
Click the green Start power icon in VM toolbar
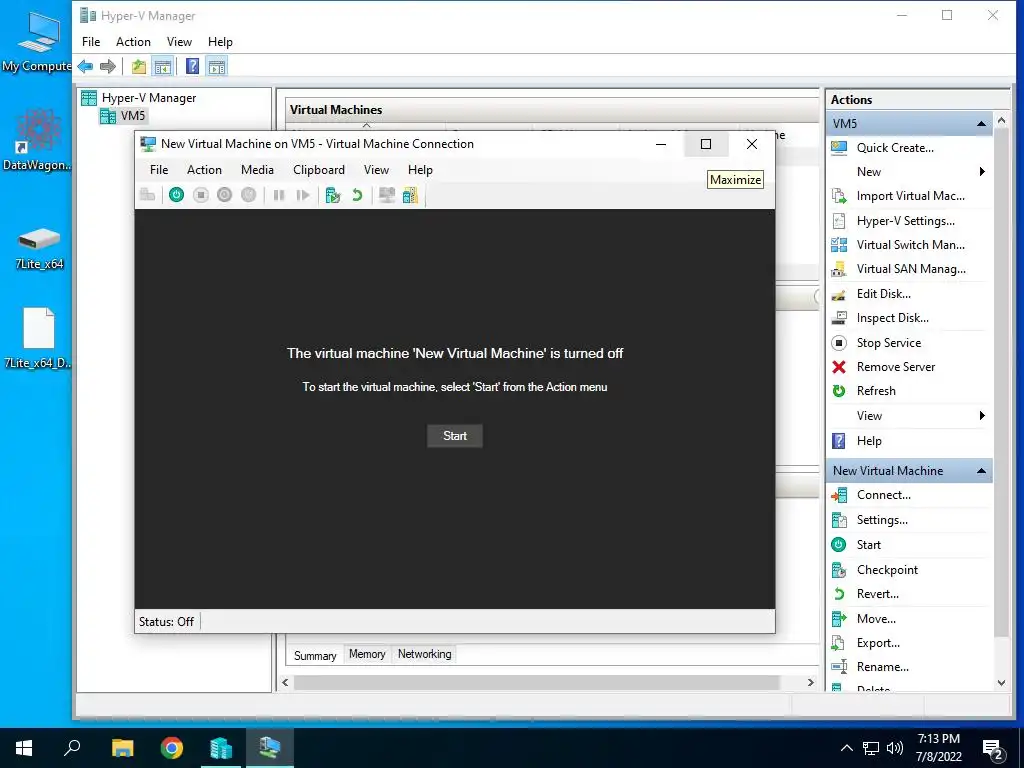[176, 195]
